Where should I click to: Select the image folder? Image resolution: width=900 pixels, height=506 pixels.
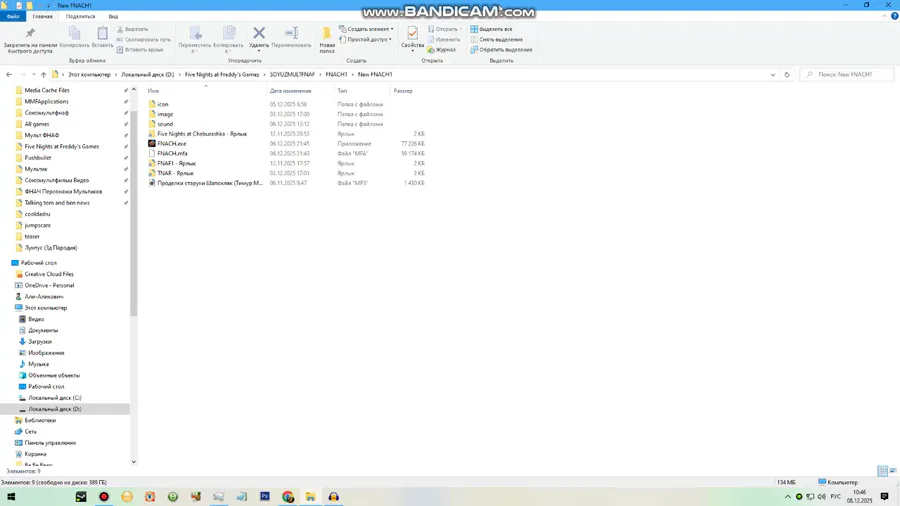click(x=165, y=114)
